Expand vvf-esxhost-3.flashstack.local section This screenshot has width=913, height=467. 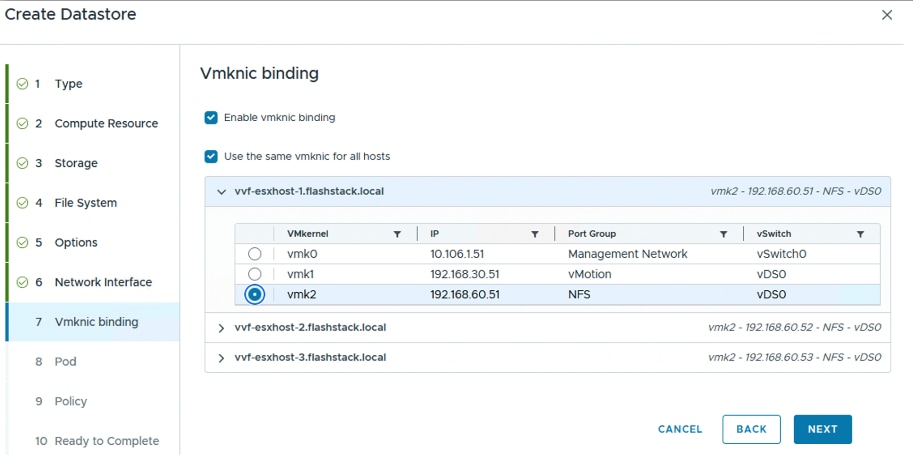pyautogui.click(x=221, y=358)
